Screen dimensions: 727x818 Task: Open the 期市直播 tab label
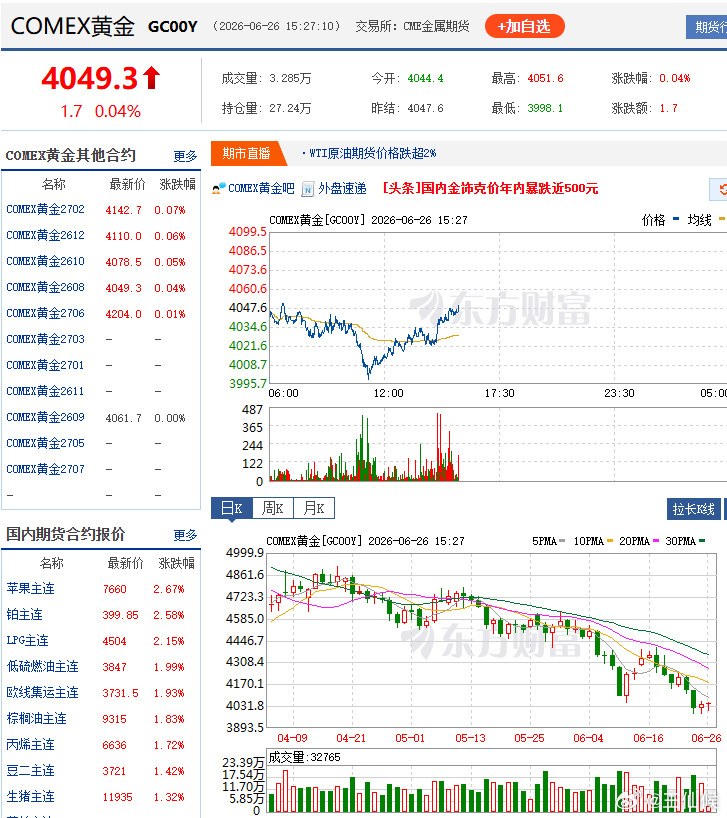pos(246,153)
